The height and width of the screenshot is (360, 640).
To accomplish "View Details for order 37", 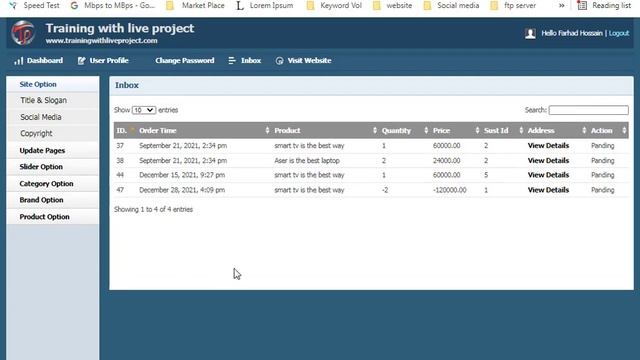I will click(548, 146).
